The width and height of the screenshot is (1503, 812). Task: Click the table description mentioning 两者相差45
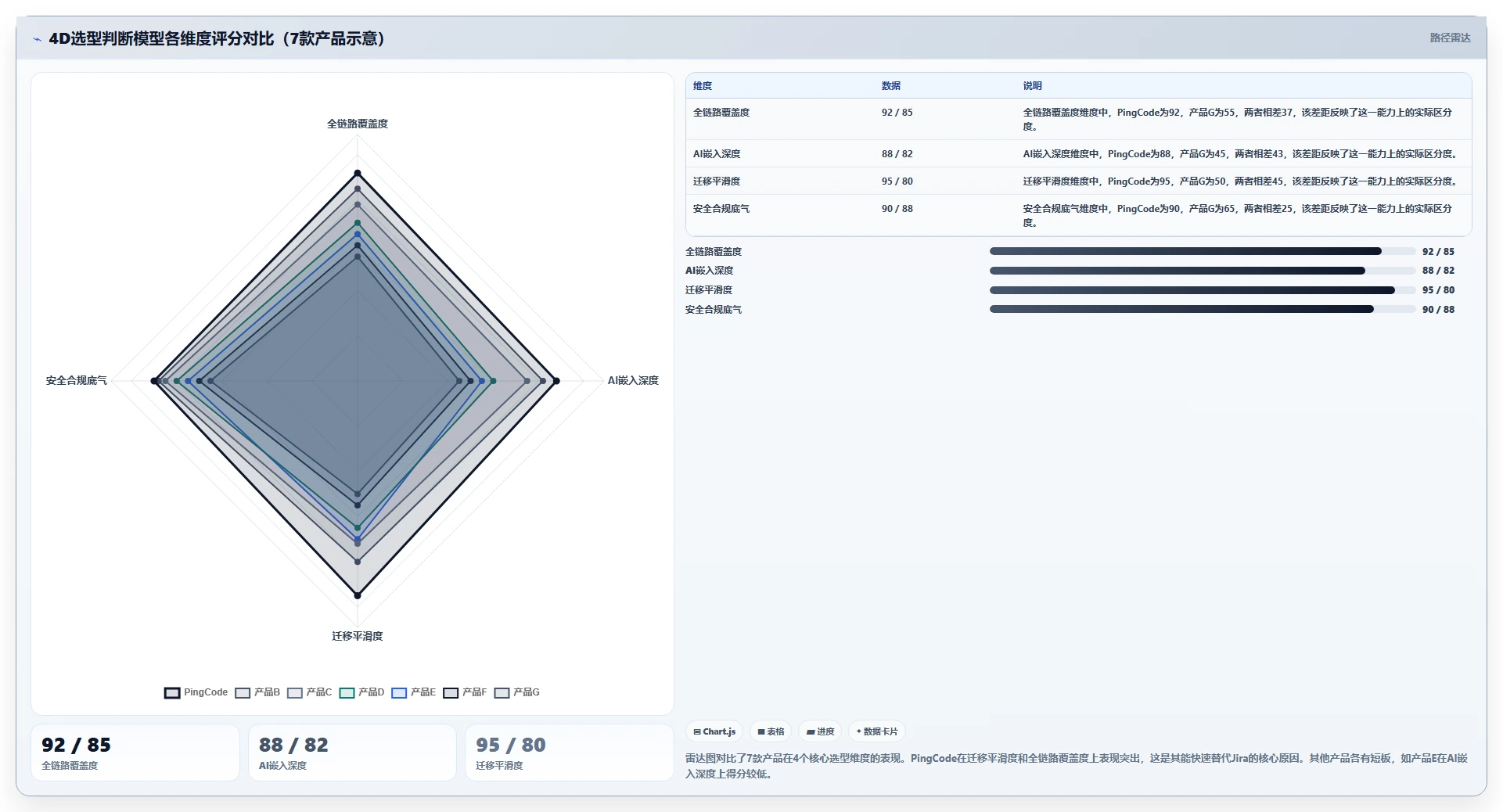(1241, 181)
